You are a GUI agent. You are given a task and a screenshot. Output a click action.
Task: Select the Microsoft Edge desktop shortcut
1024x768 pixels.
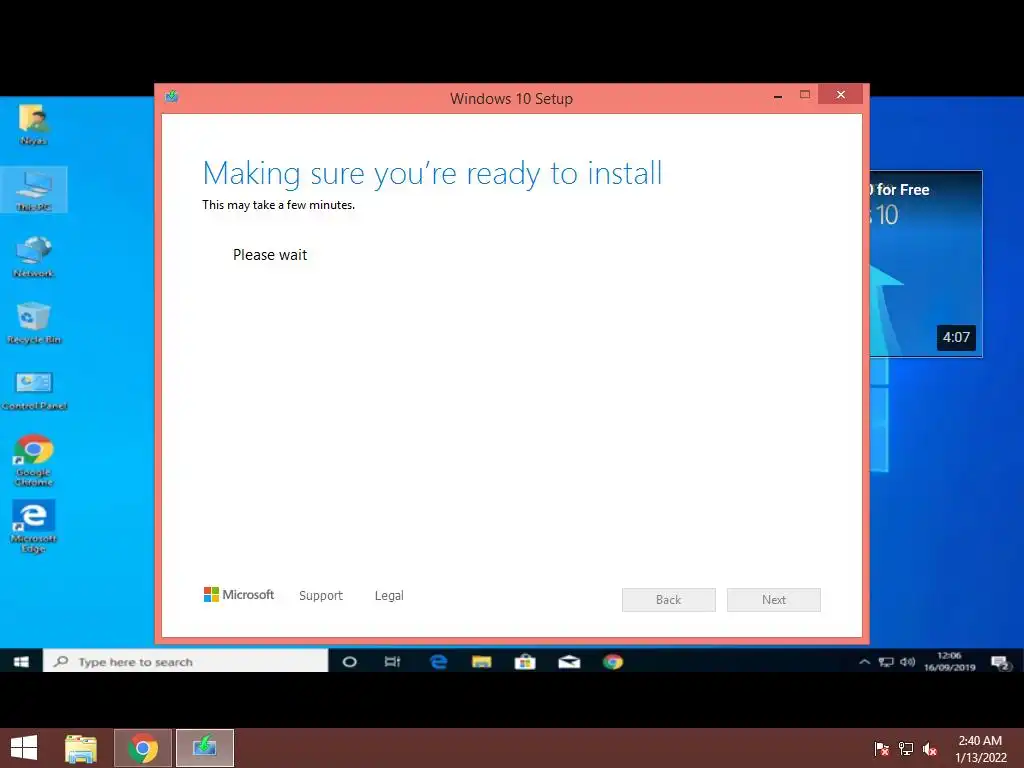click(34, 526)
